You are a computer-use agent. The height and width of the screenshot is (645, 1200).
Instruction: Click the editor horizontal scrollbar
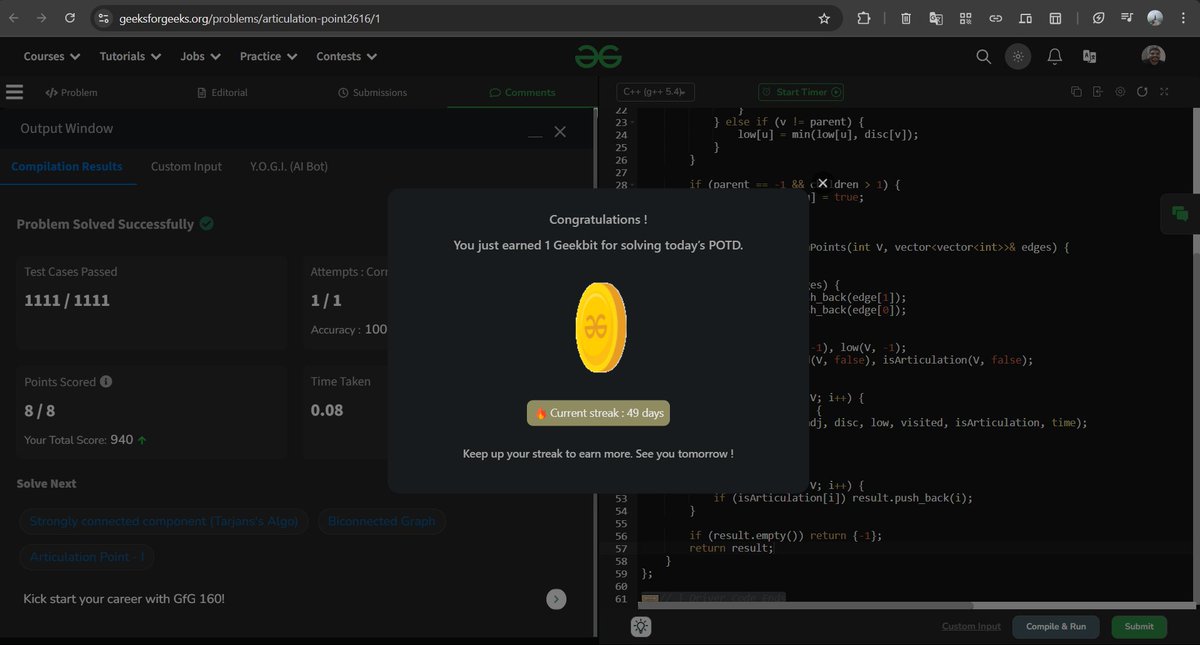click(806, 606)
